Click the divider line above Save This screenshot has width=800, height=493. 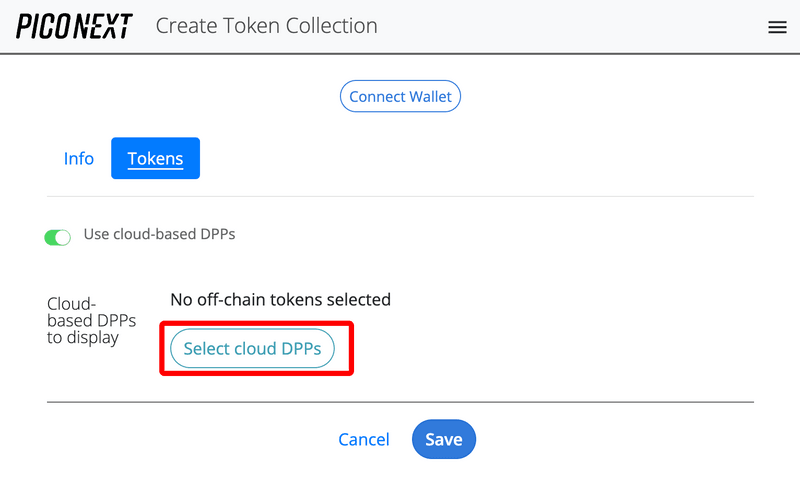click(400, 402)
